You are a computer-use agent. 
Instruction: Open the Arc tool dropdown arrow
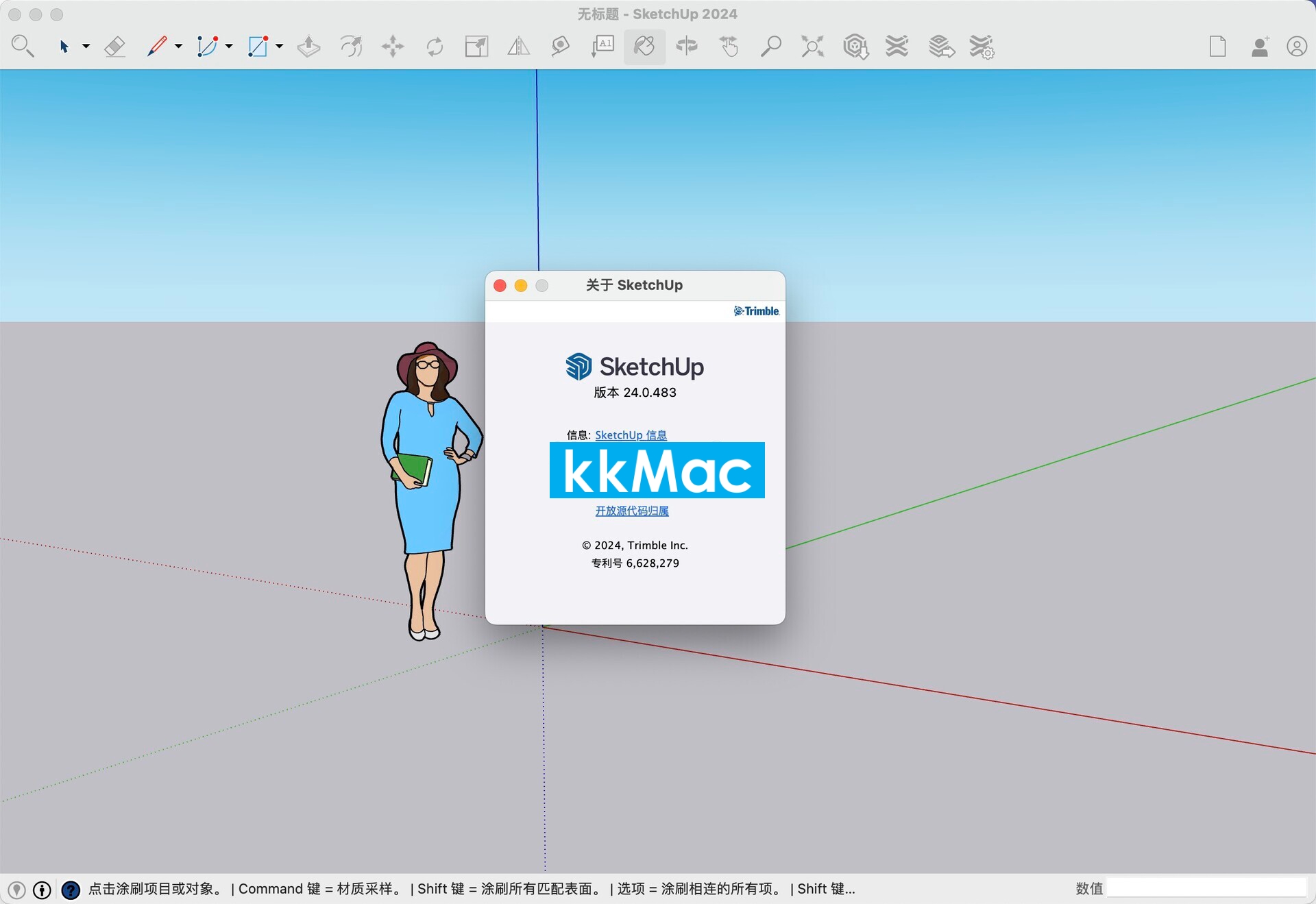229,47
